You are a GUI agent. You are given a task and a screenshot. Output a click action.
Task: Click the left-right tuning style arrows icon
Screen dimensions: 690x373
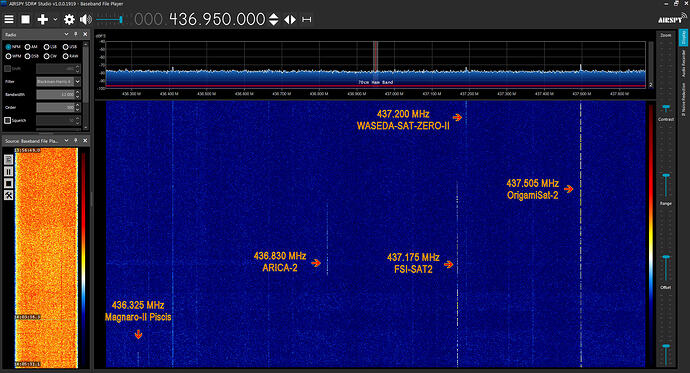[x=290, y=19]
